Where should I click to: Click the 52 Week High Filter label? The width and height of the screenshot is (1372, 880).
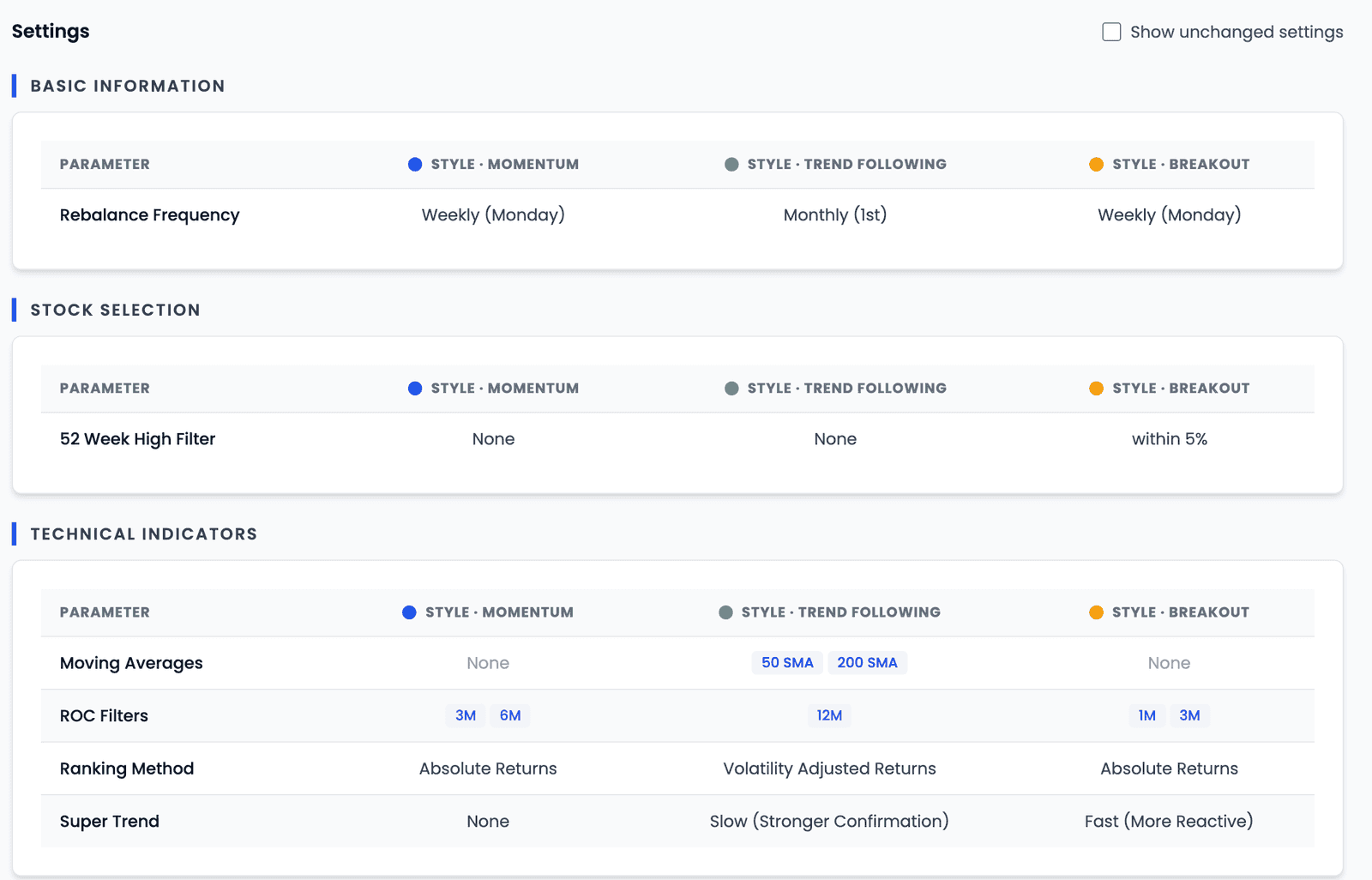pyautogui.click(x=137, y=439)
